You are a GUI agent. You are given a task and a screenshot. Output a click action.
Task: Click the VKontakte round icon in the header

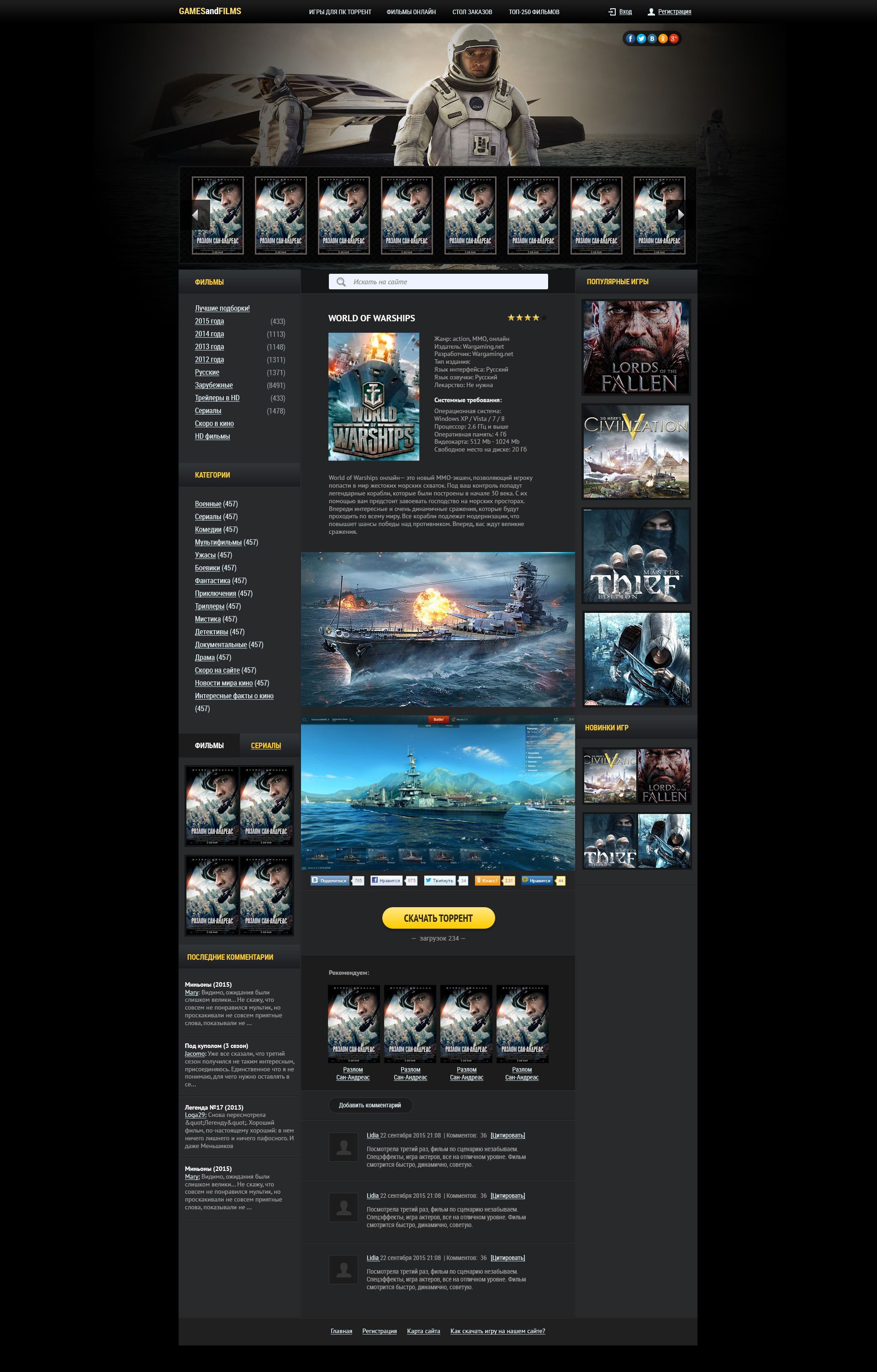click(652, 39)
